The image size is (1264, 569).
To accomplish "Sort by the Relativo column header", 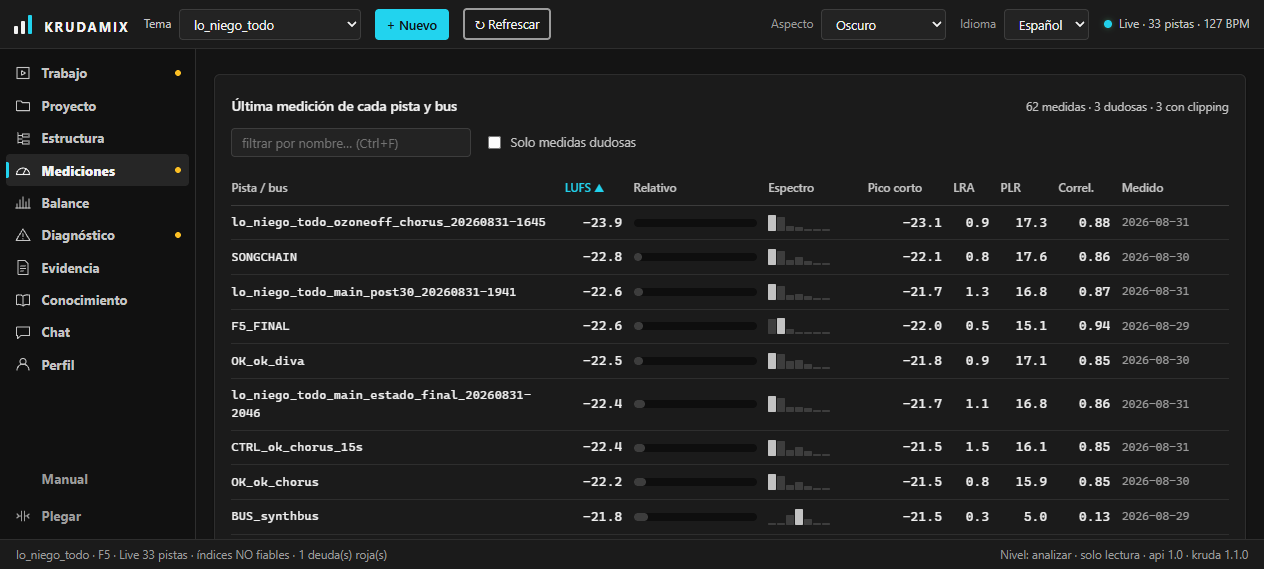I will 655,188.
